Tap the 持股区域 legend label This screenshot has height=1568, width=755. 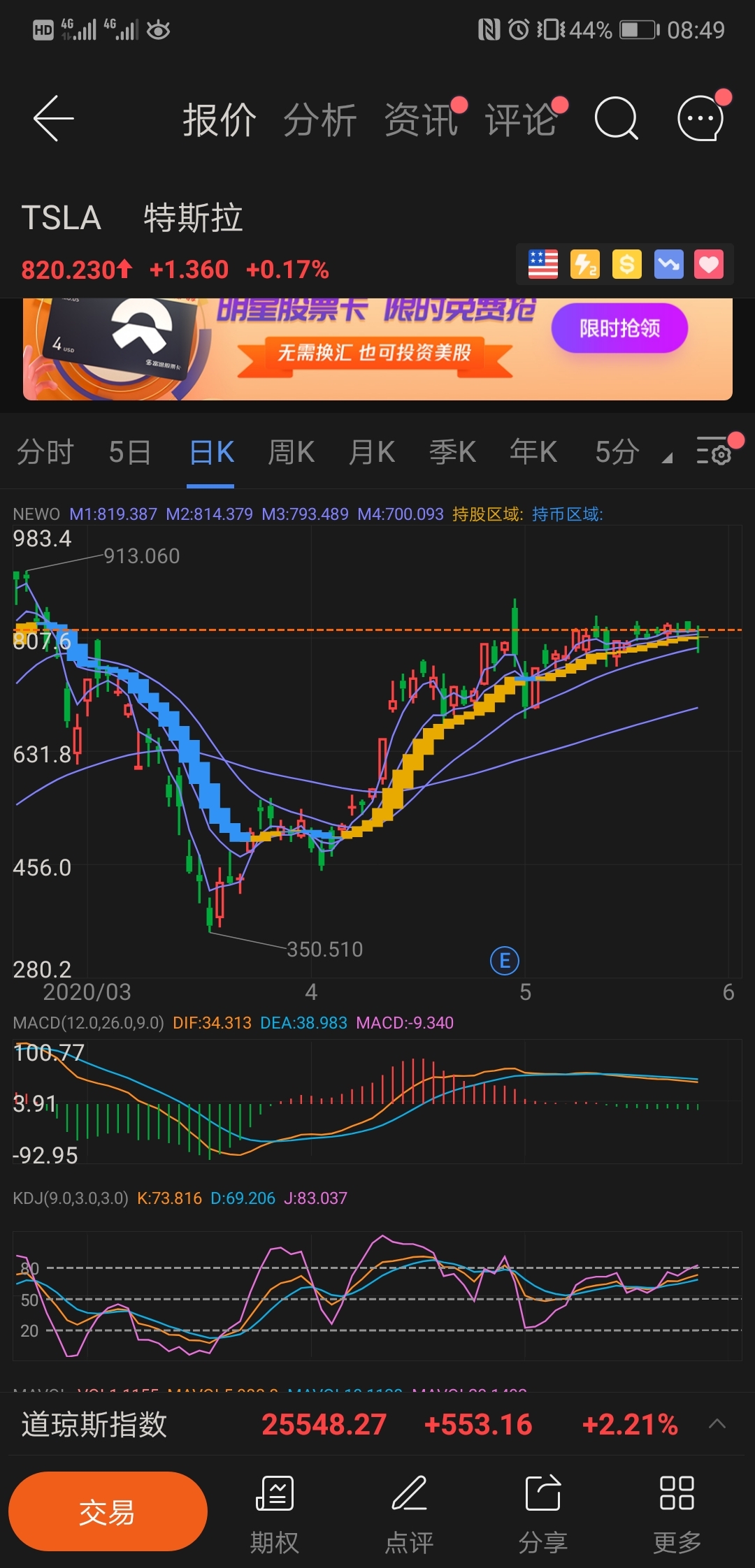point(487,514)
